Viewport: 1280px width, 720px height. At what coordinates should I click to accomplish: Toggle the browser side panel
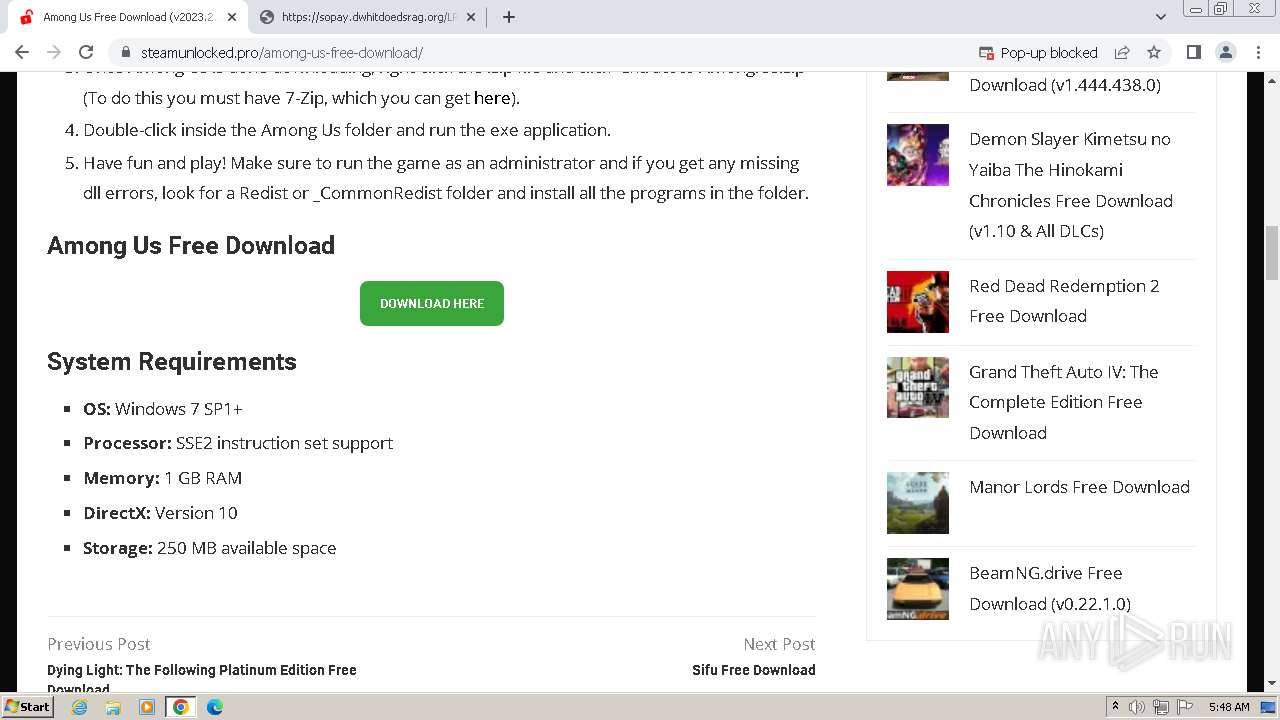click(1193, 52)
